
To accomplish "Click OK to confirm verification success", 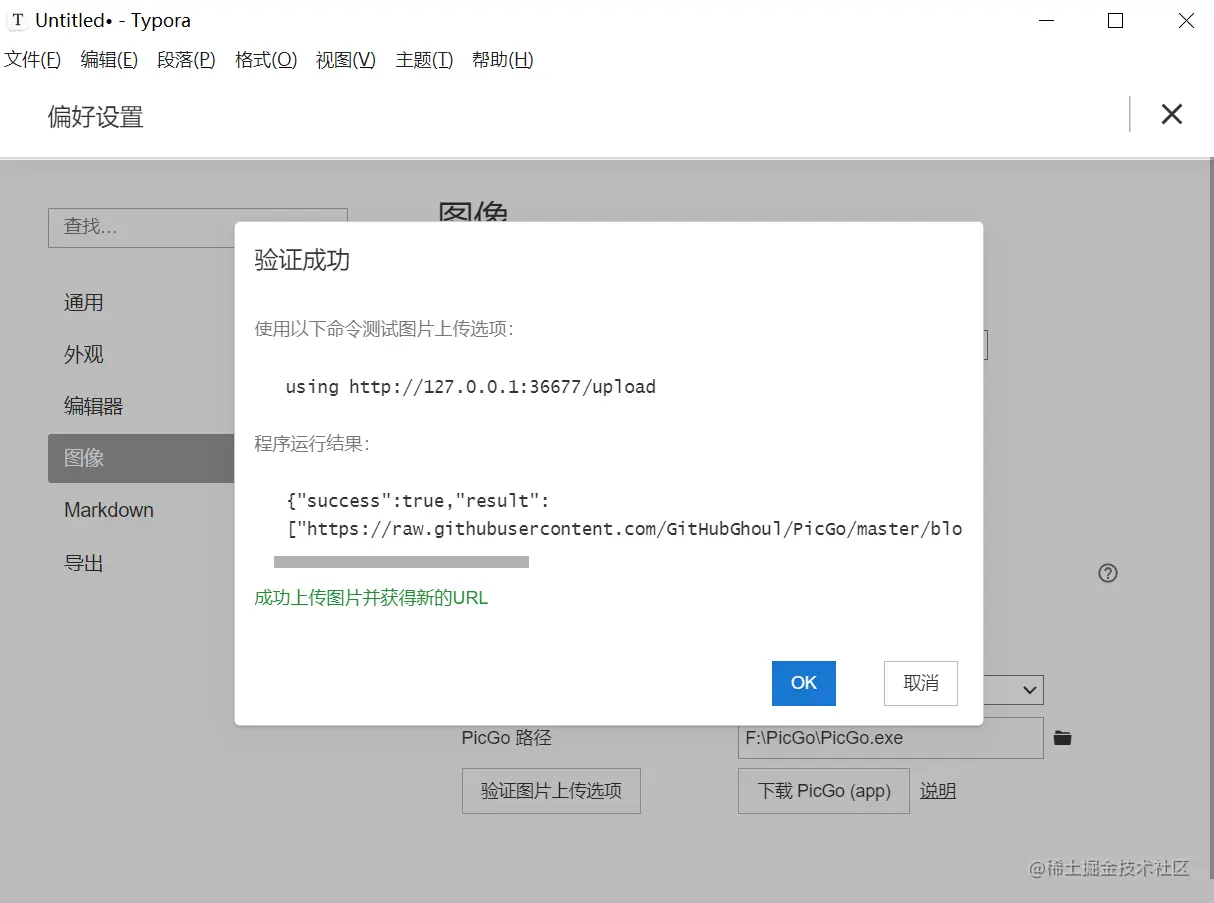I will point(803,683).
